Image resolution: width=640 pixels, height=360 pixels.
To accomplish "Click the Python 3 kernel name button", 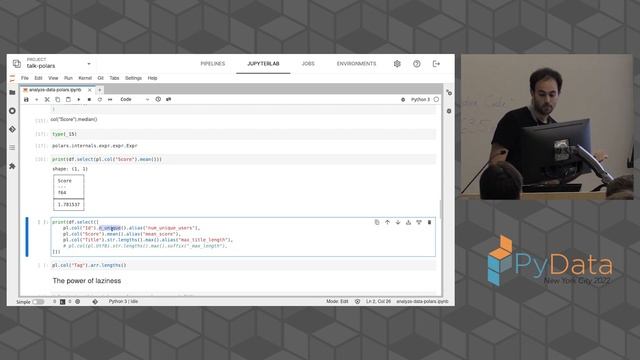I will point(420,100).
